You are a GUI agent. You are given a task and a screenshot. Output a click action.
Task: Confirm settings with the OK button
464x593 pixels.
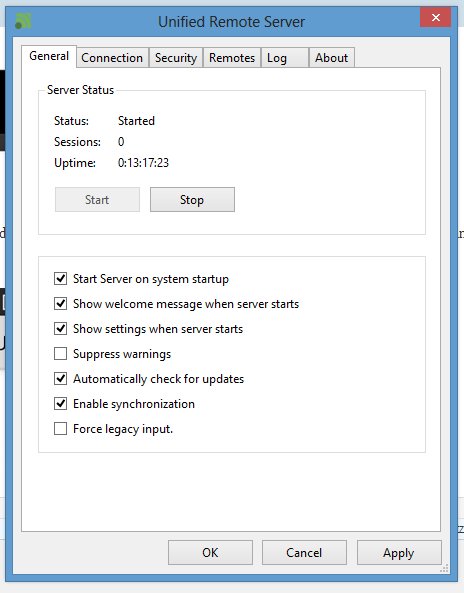[x=210, y=553]
